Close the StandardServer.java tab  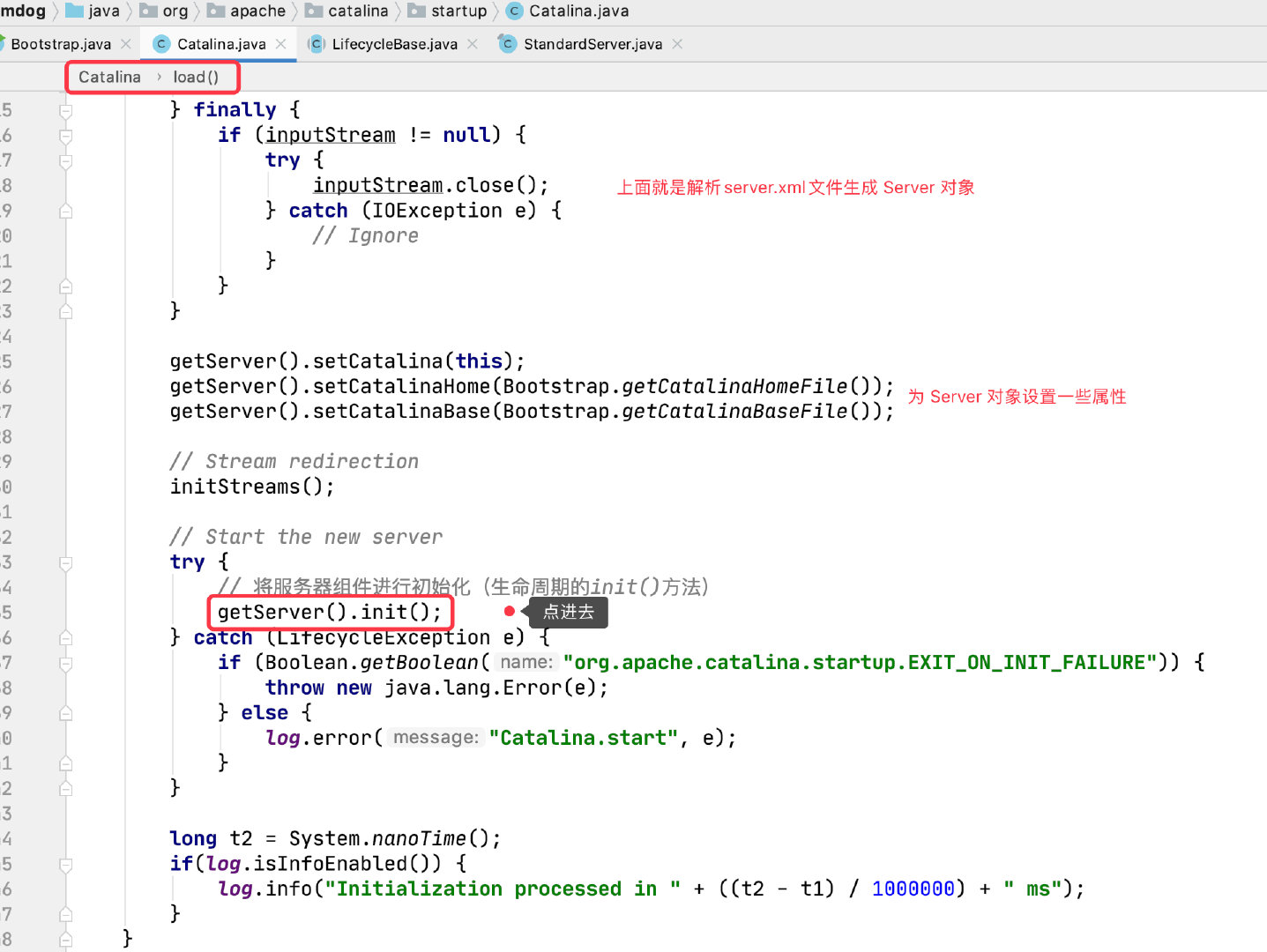677,44
